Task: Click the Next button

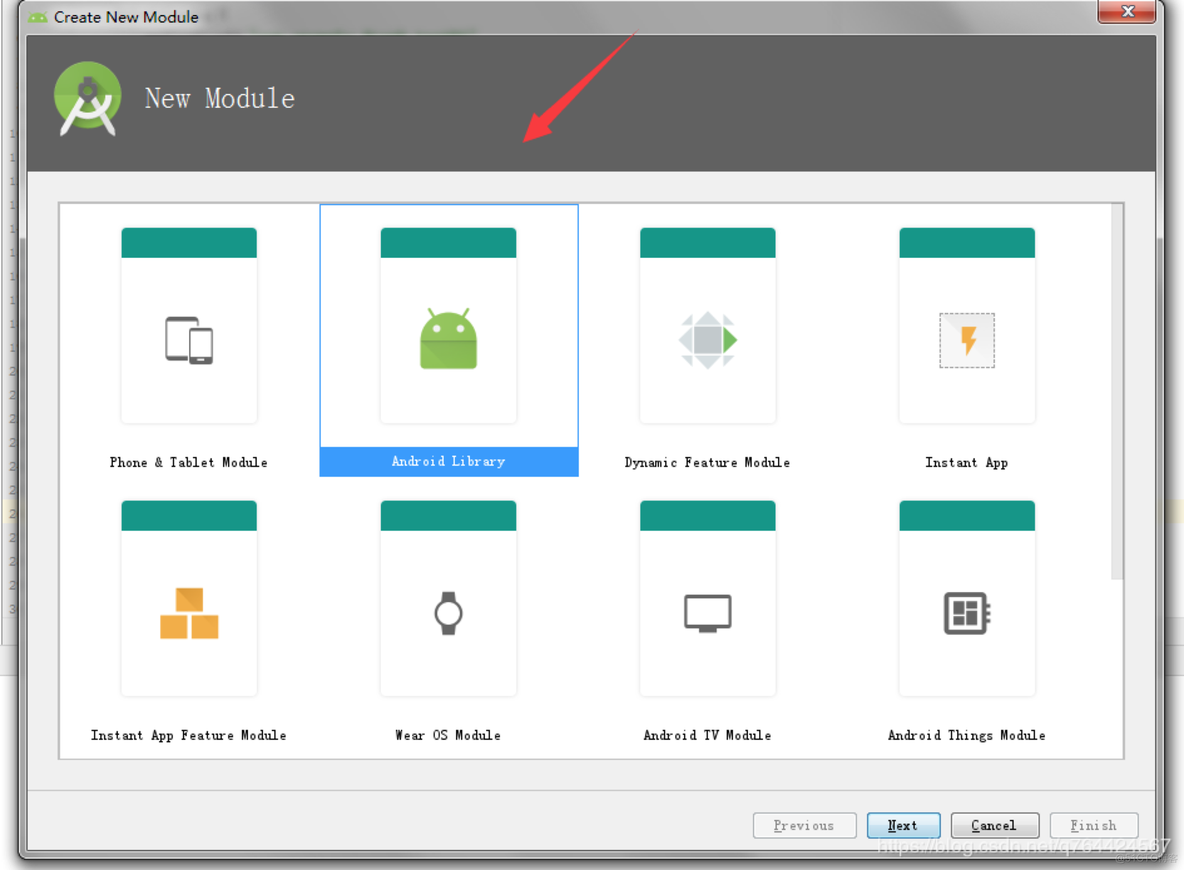Action: tap(903, 825)
